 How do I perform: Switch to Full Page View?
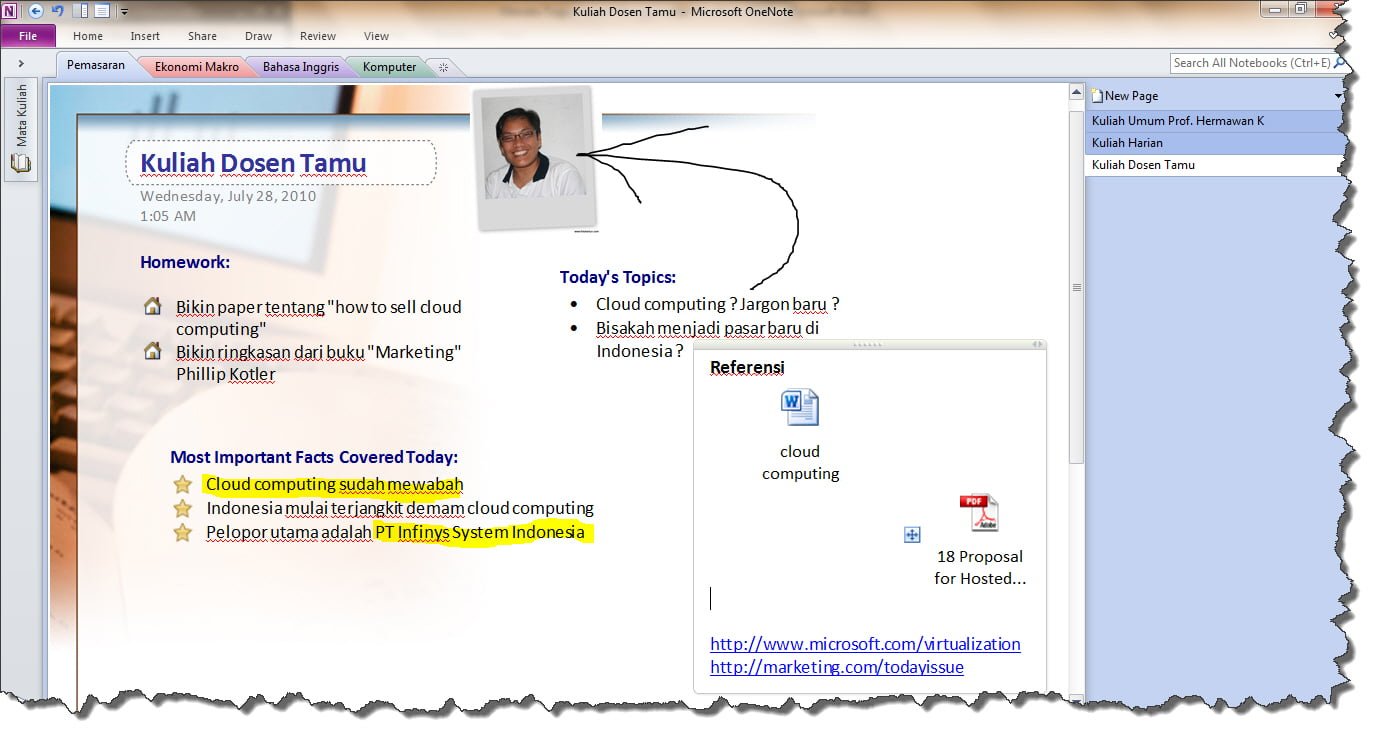click(x=102, y=11)
